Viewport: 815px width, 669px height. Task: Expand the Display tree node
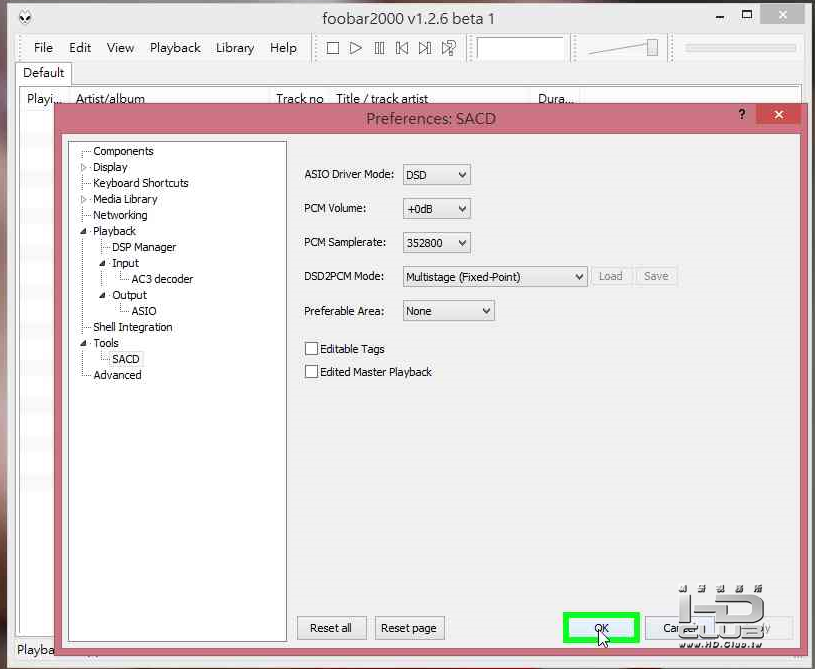(x=83, y=167)
